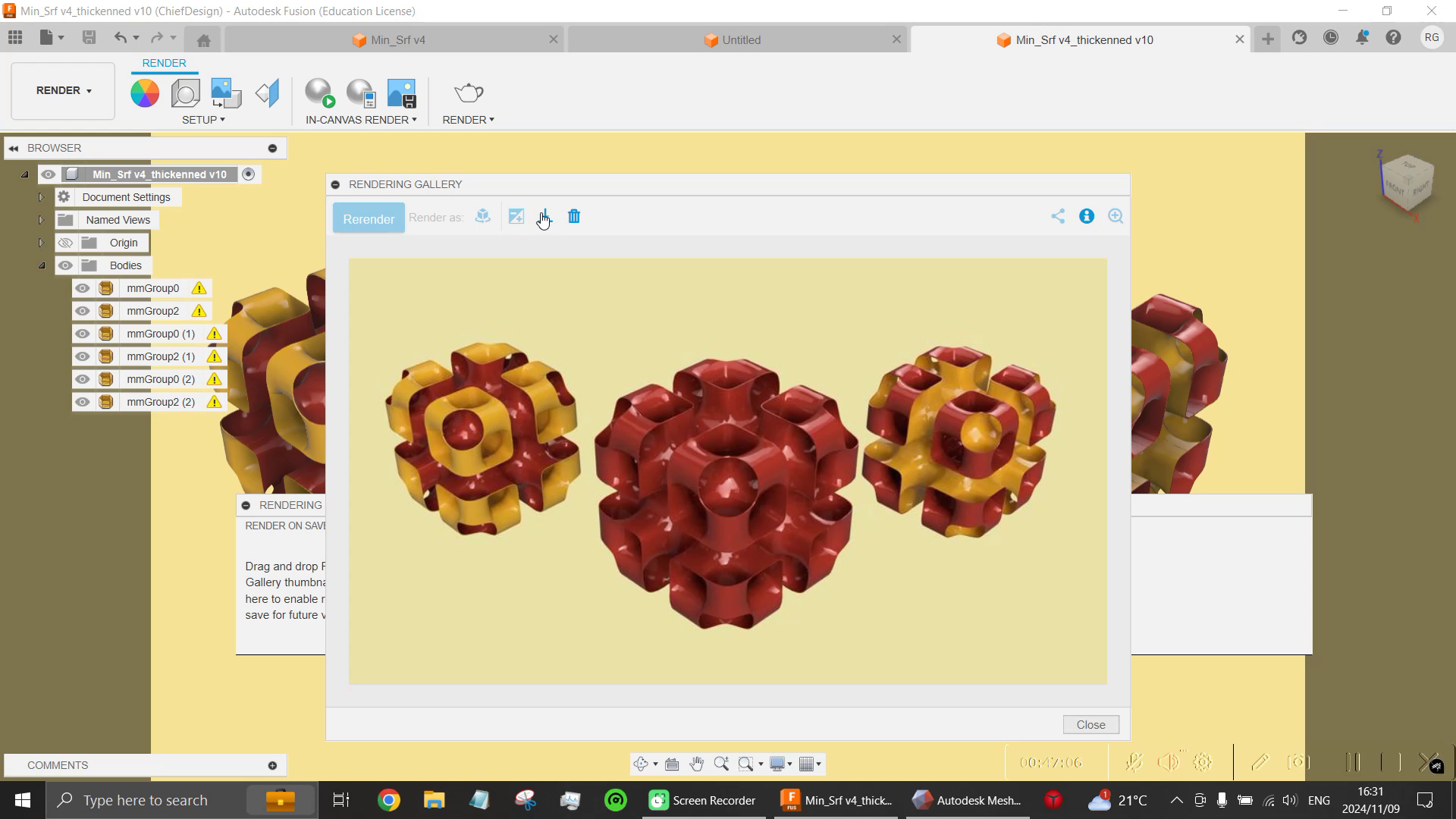The height and width of the screenshot is (819, 1456).
Task: Open the File menu icon
Action: pos(52,37)
